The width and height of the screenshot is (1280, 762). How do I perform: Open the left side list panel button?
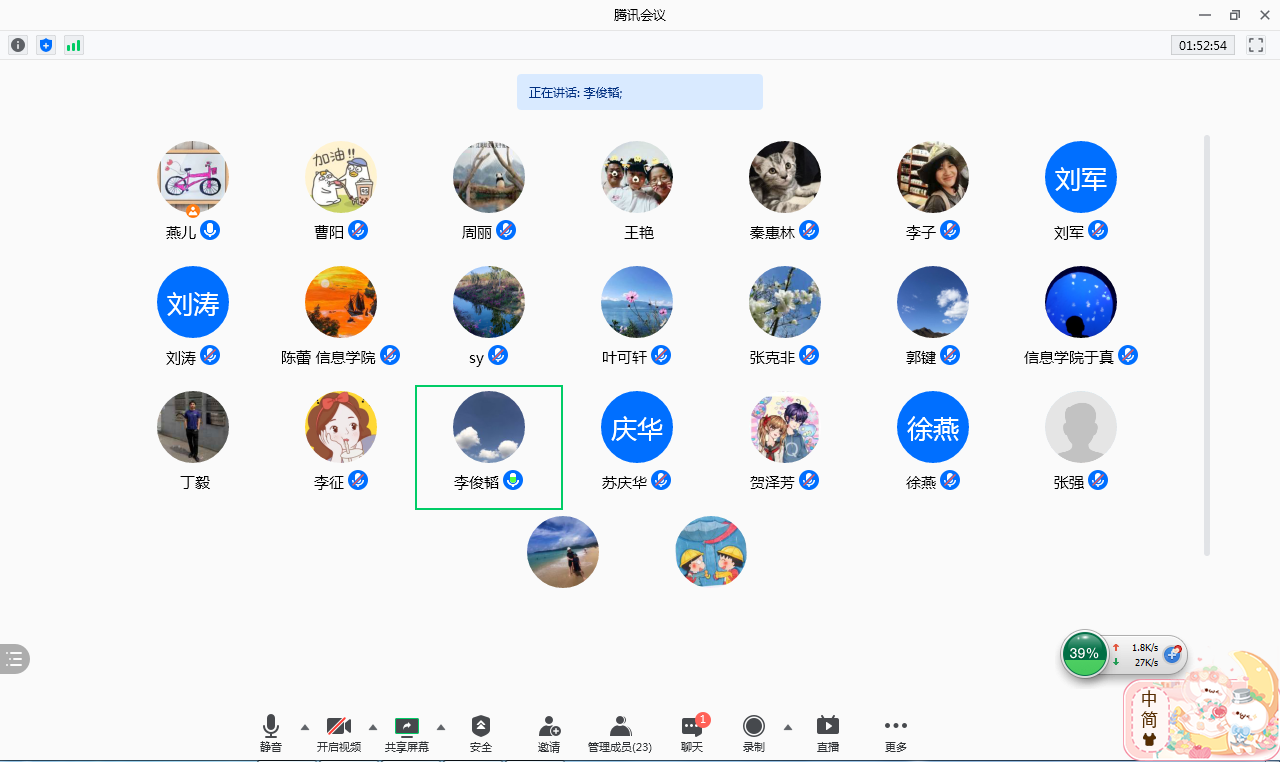pos(14,658)
